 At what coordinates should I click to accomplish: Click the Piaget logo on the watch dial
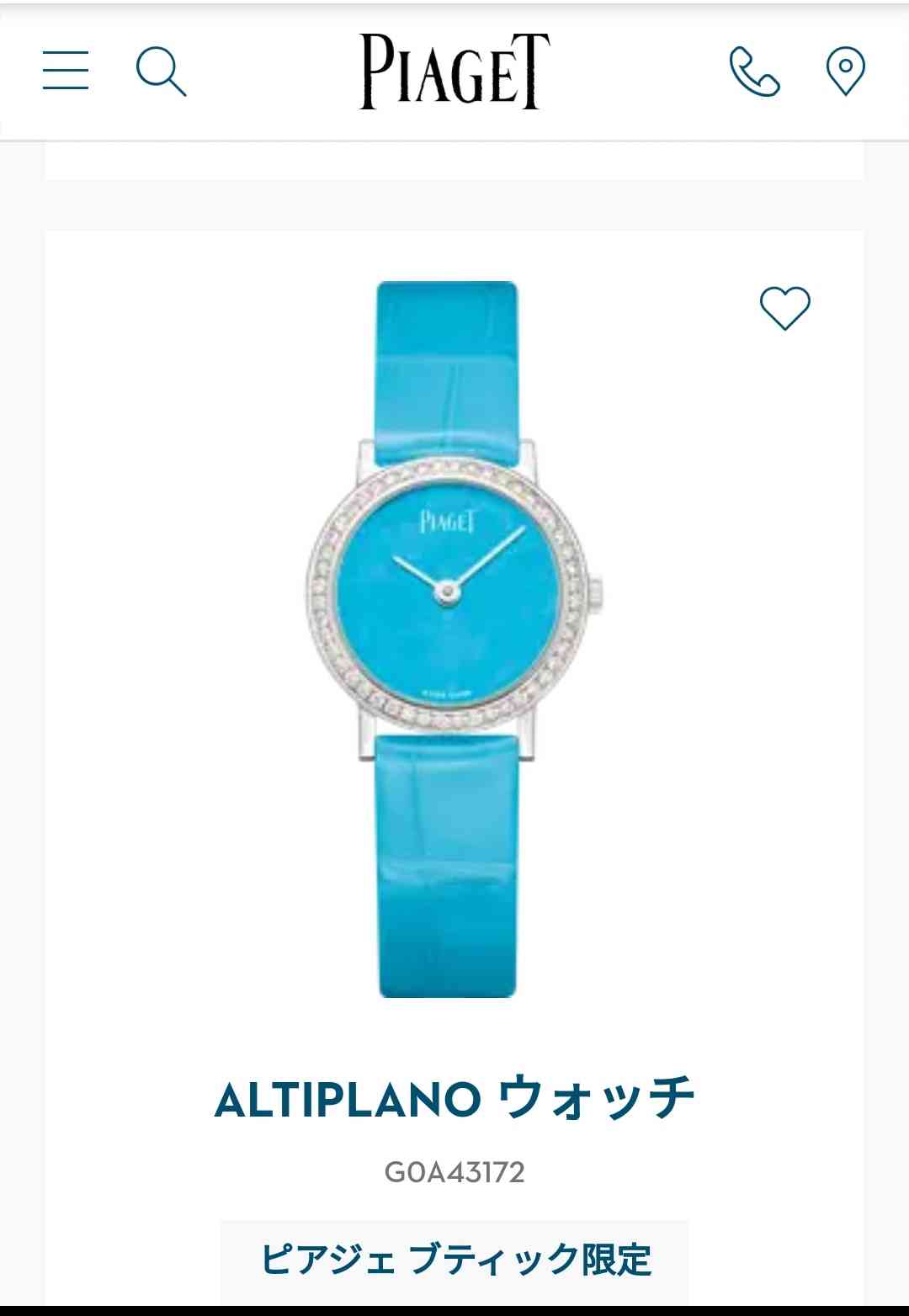tap(448, 521)
